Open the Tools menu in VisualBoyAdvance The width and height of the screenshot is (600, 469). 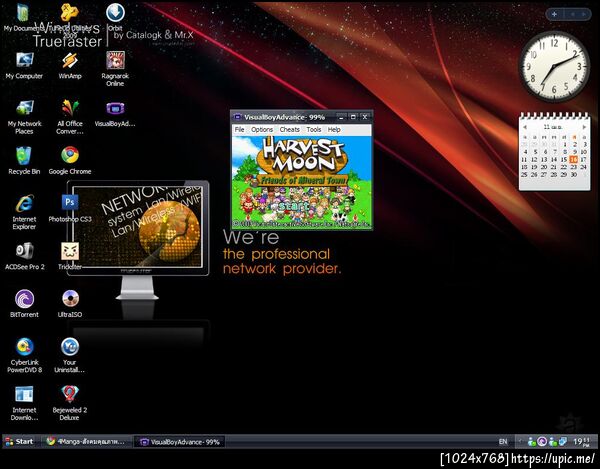314,130
